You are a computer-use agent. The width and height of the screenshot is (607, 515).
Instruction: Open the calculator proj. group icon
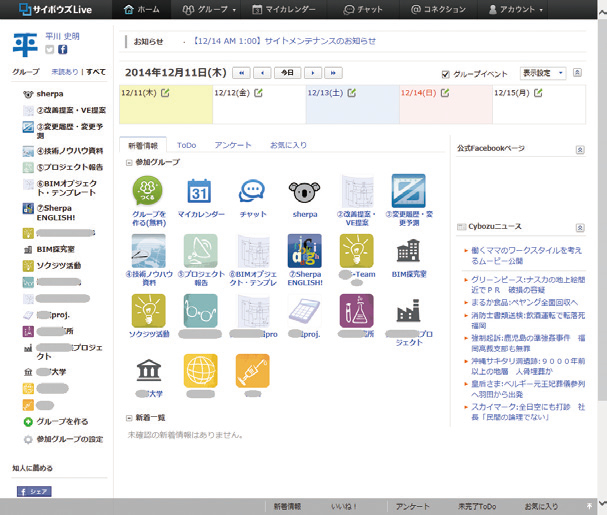tap(304, 311)
